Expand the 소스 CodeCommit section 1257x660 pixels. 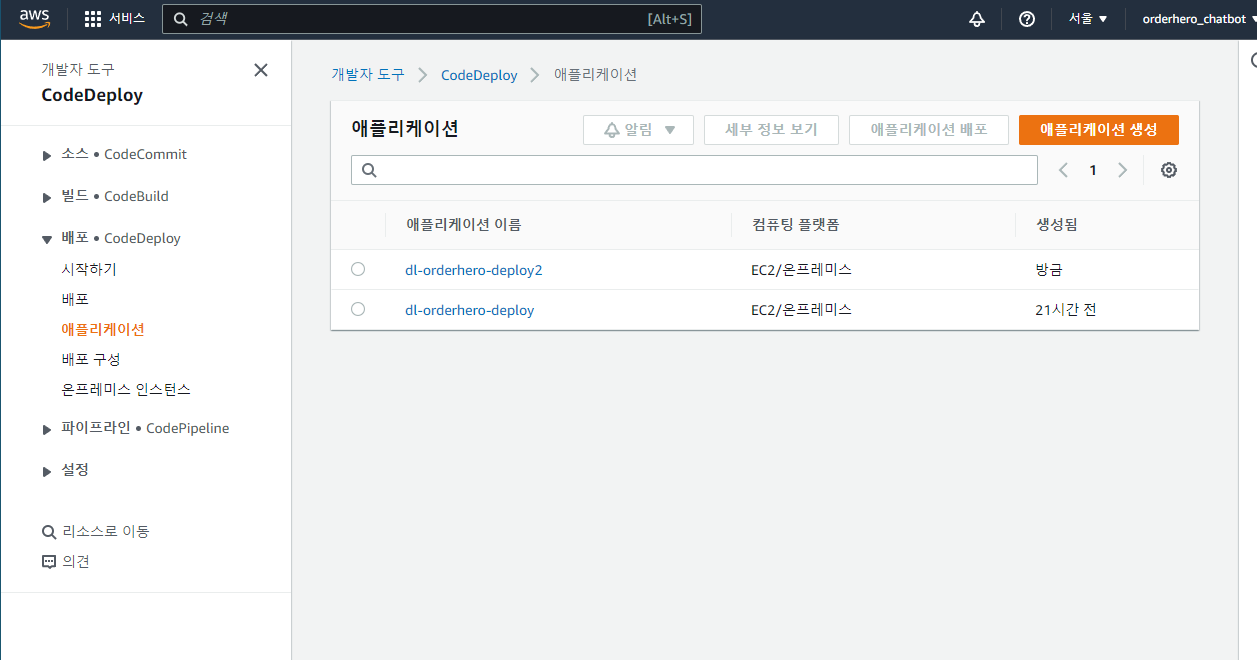pyautogui.click(x=46, y=155)
